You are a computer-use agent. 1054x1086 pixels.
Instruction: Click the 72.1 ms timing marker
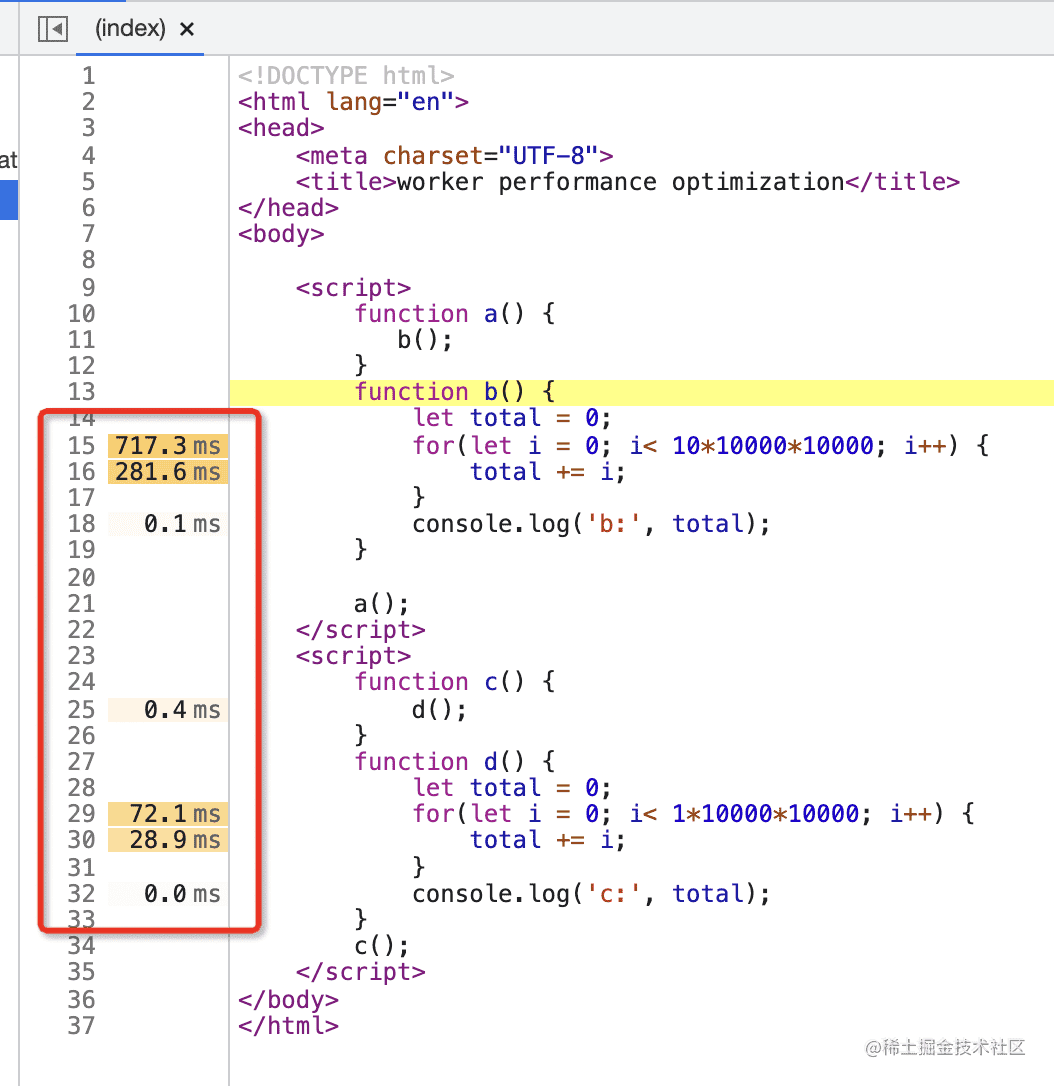point(167,813)
